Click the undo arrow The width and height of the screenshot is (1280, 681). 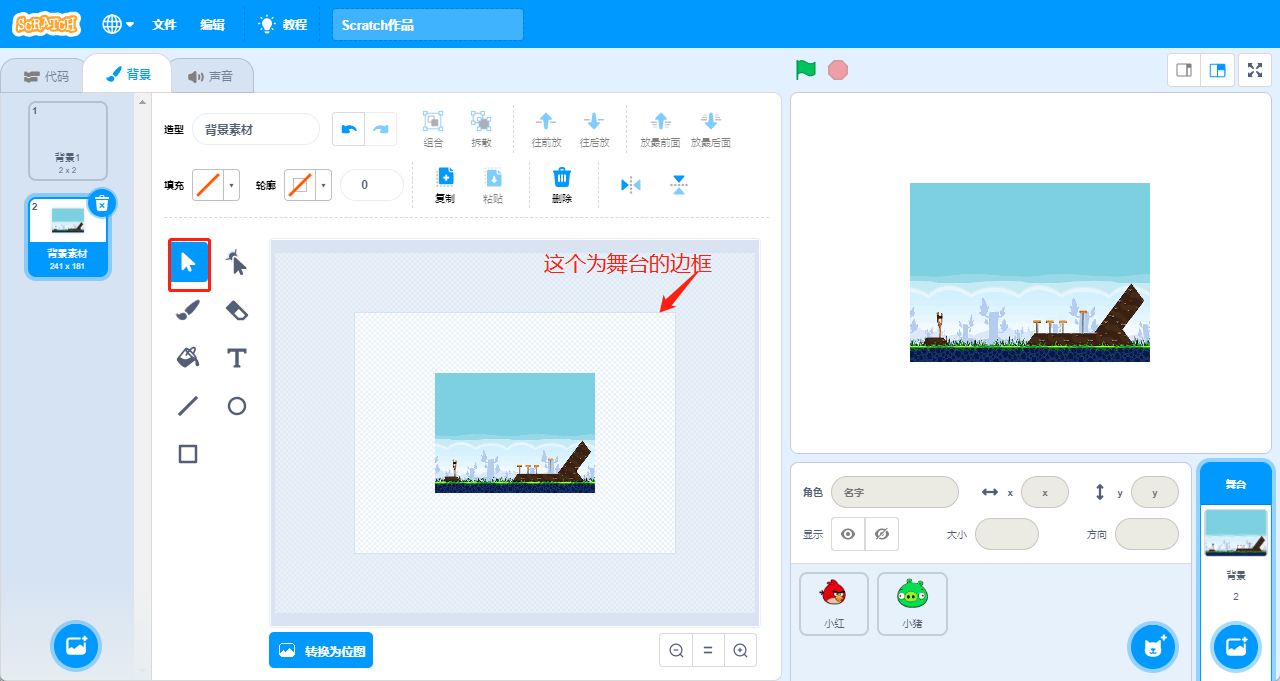(x=349, y=129)
